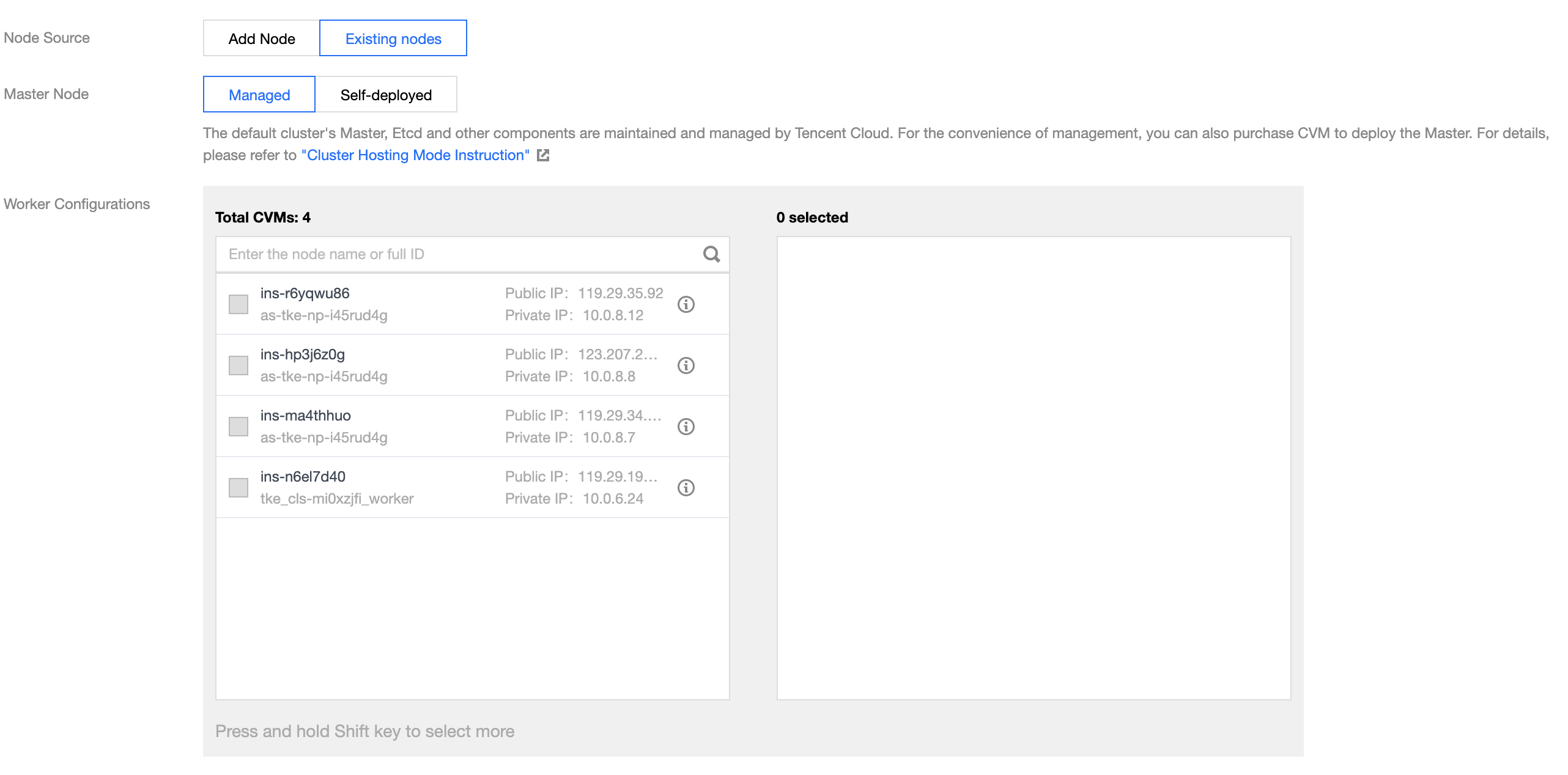Click the ins-hp3j6z0g public IP text
Image resolution: width=1568 pixels, height=775 pixels.
click(618, 354)
